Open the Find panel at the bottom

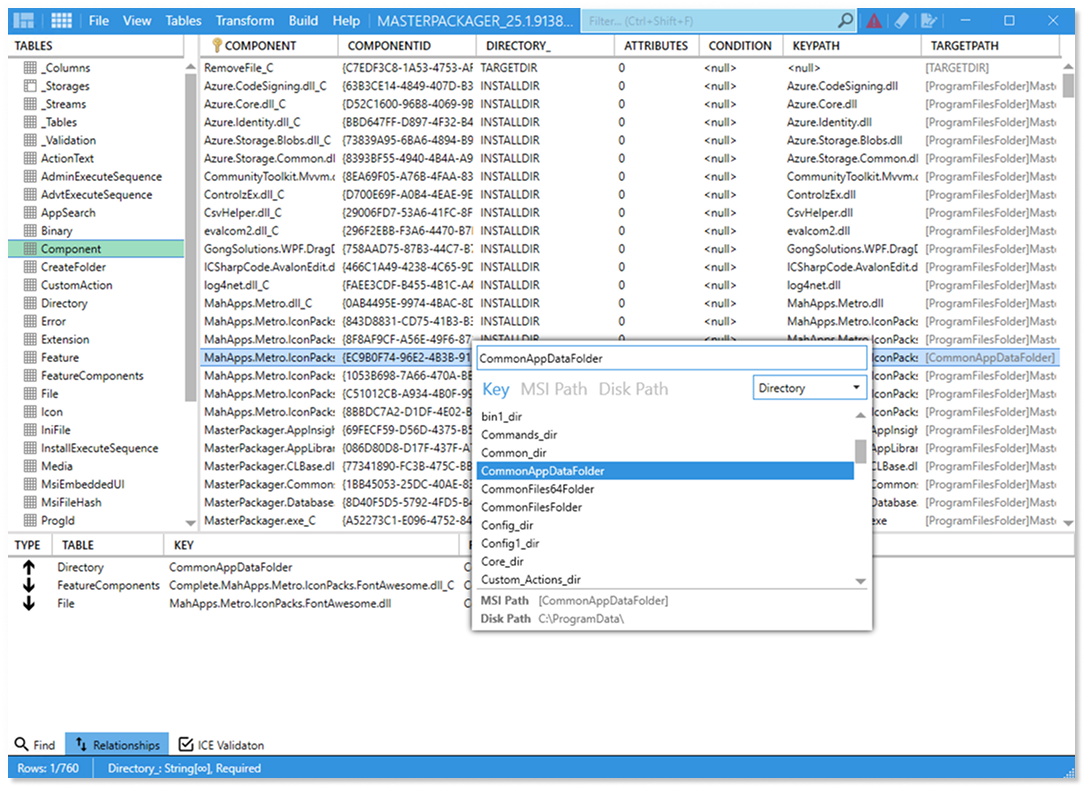(35, 745)
